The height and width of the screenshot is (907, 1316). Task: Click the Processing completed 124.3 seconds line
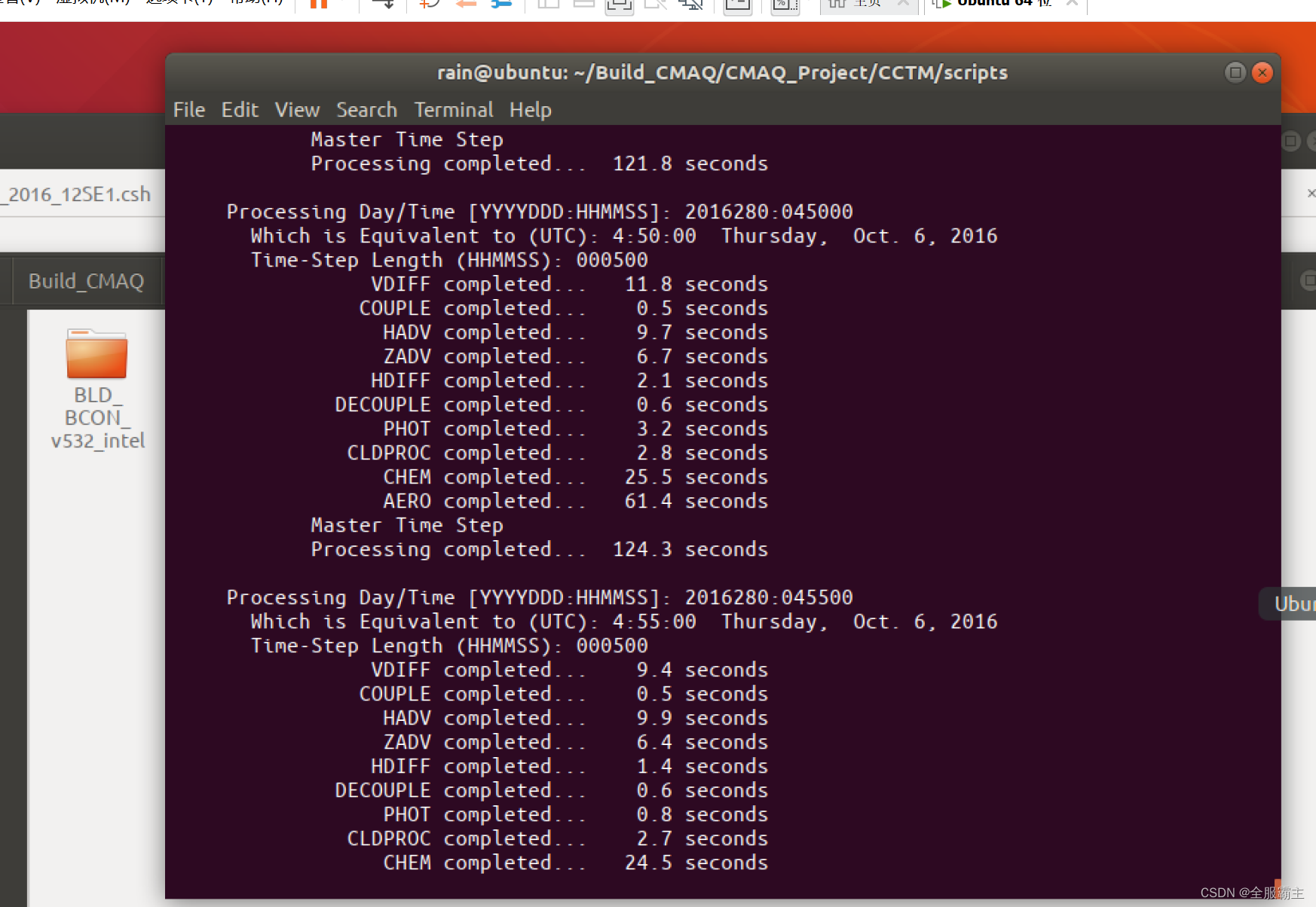[540, 549]
